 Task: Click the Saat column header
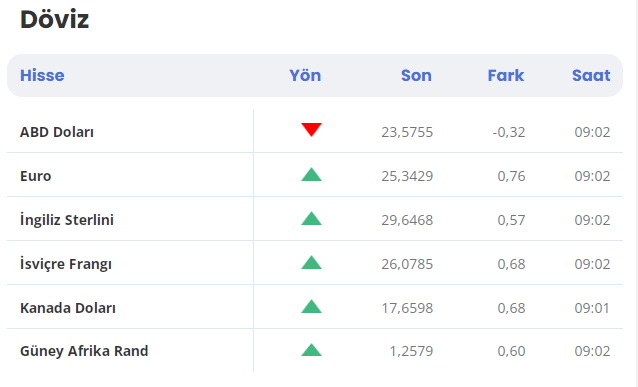[591, 75]
